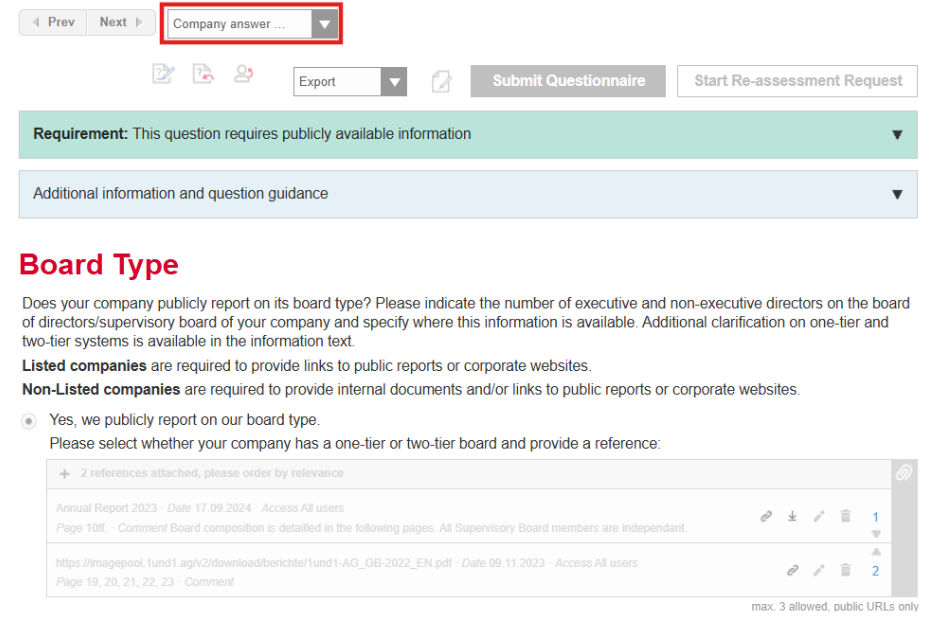
Task: Click the paperclip attachment icon in references header
Action: 903,473
